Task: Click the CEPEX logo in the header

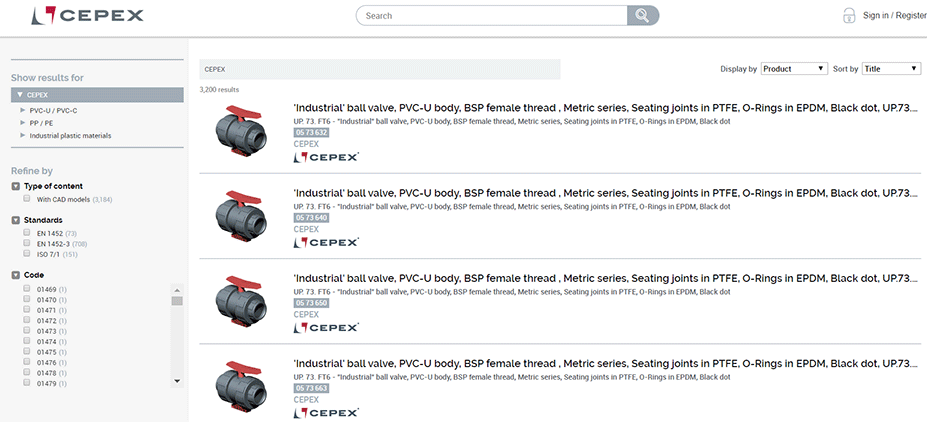Action: pyautogui.click(x=87, y=15)
